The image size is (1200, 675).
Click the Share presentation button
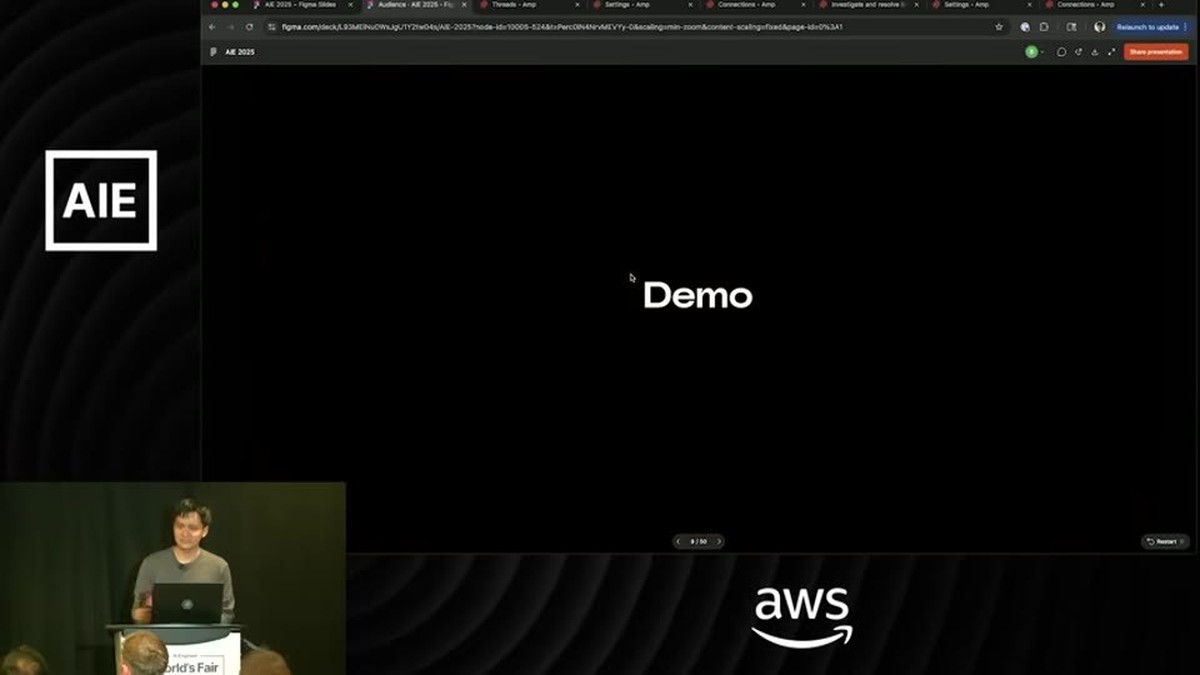1156,52
